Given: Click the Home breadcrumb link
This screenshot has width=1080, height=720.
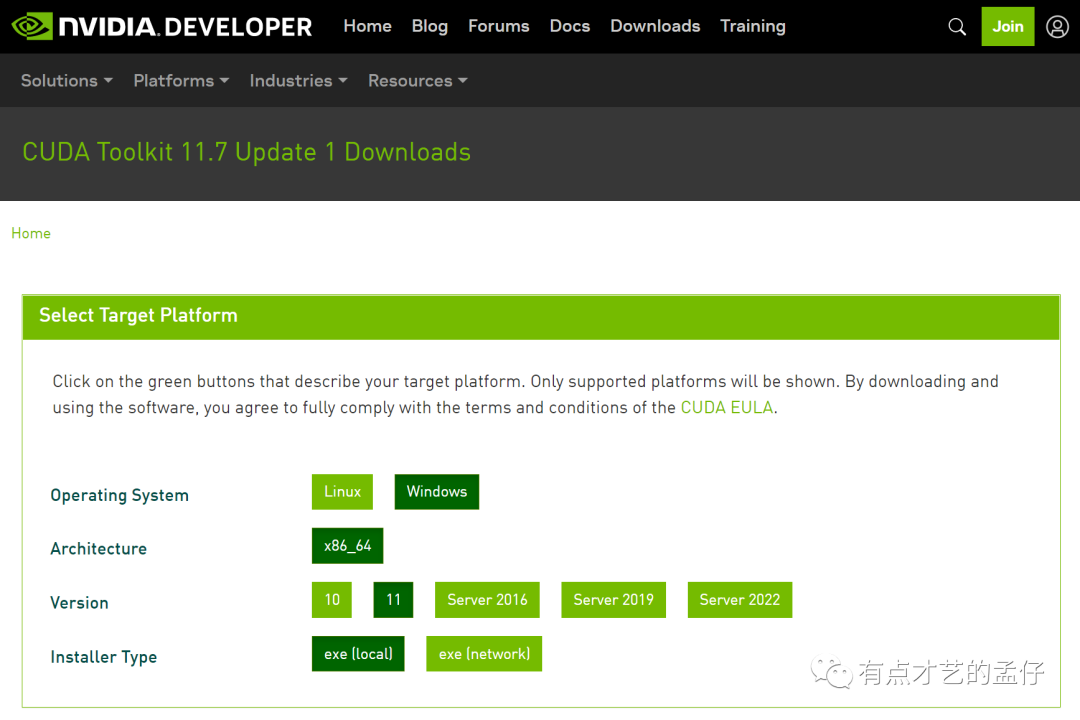Looking at the screenshot, I should [31, 234].
